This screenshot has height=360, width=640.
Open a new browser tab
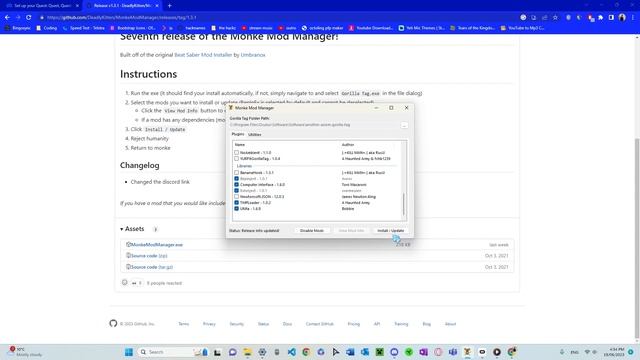click(169, 6)
